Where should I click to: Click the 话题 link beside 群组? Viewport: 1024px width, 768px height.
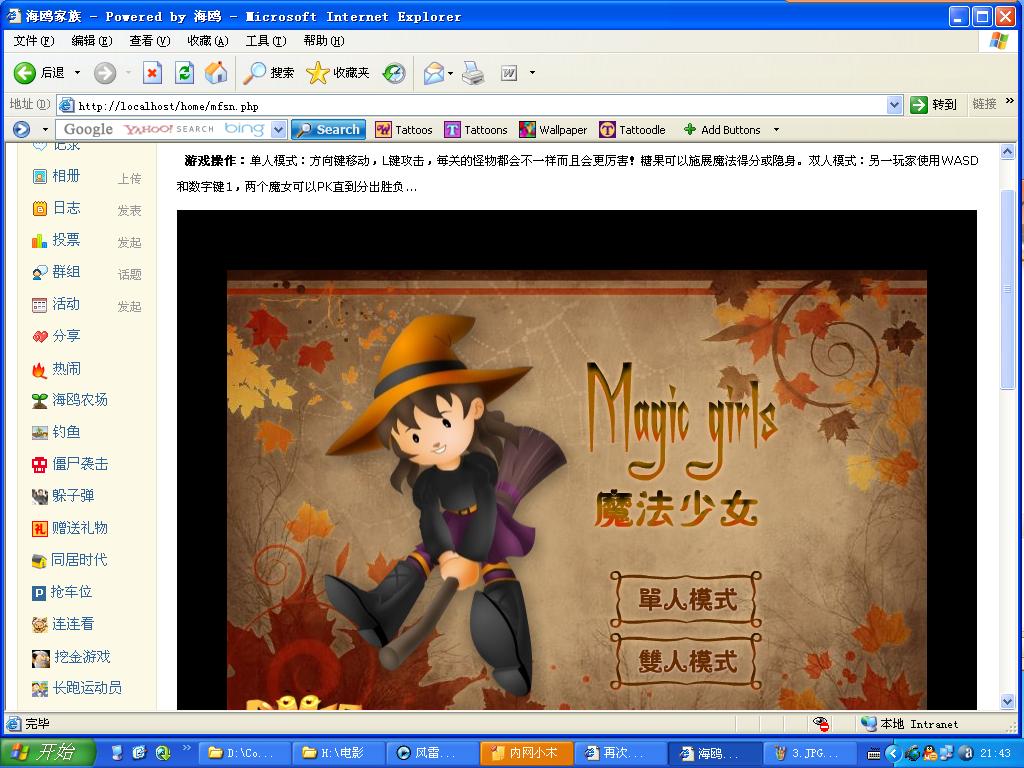(129, 275)
